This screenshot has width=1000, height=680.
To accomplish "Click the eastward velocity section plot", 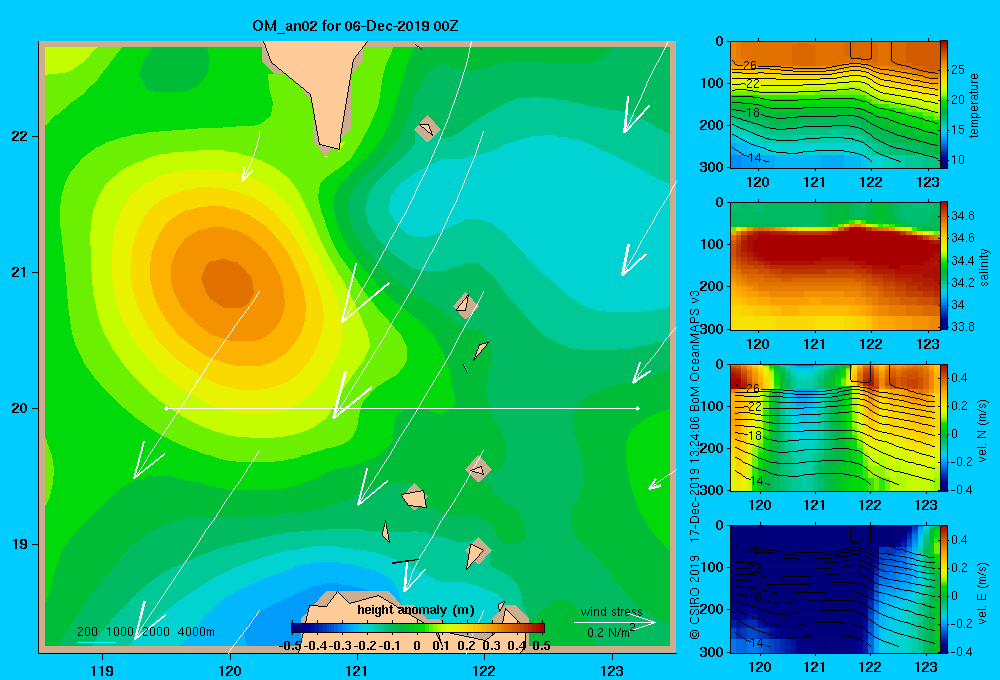I will point(835,589).
